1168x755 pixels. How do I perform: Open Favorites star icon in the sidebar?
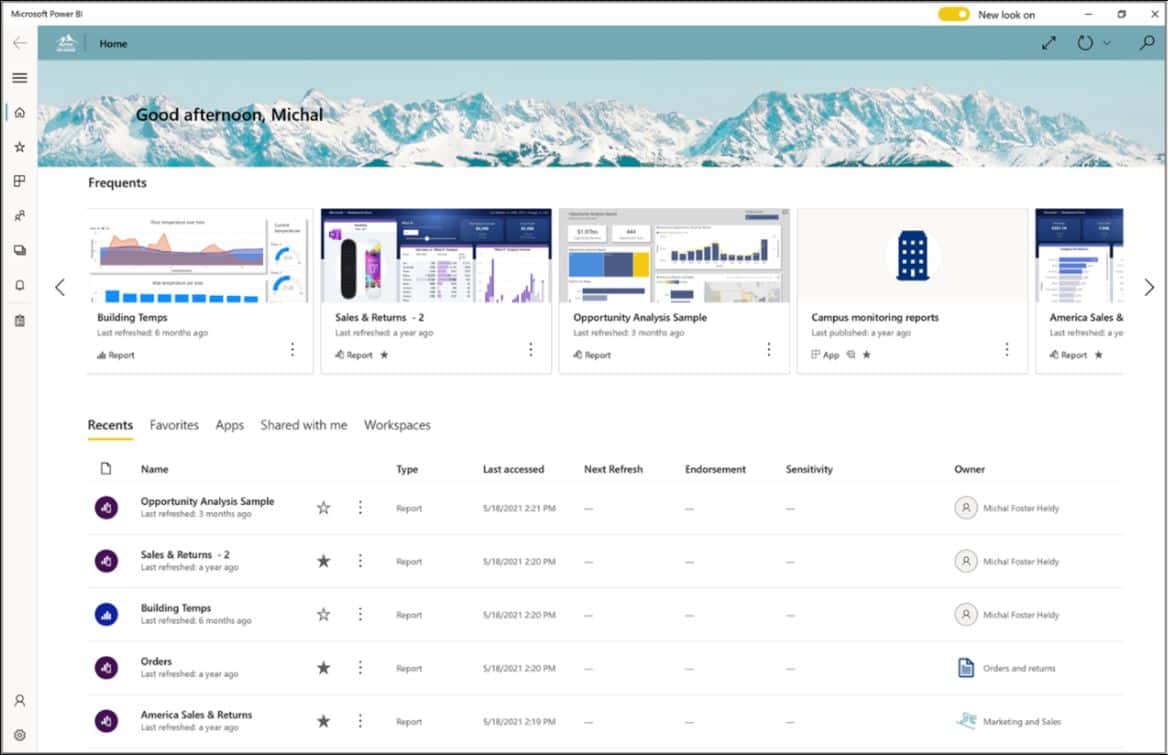point(20,147)
